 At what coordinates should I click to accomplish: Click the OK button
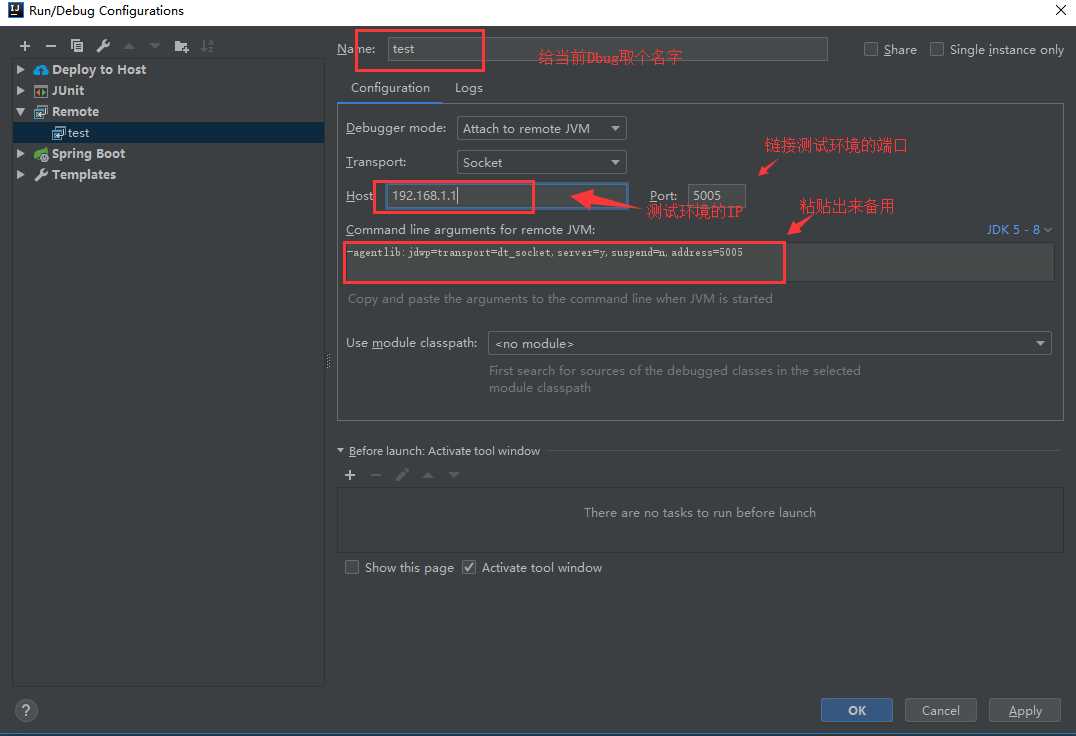[x=856, y=711]
